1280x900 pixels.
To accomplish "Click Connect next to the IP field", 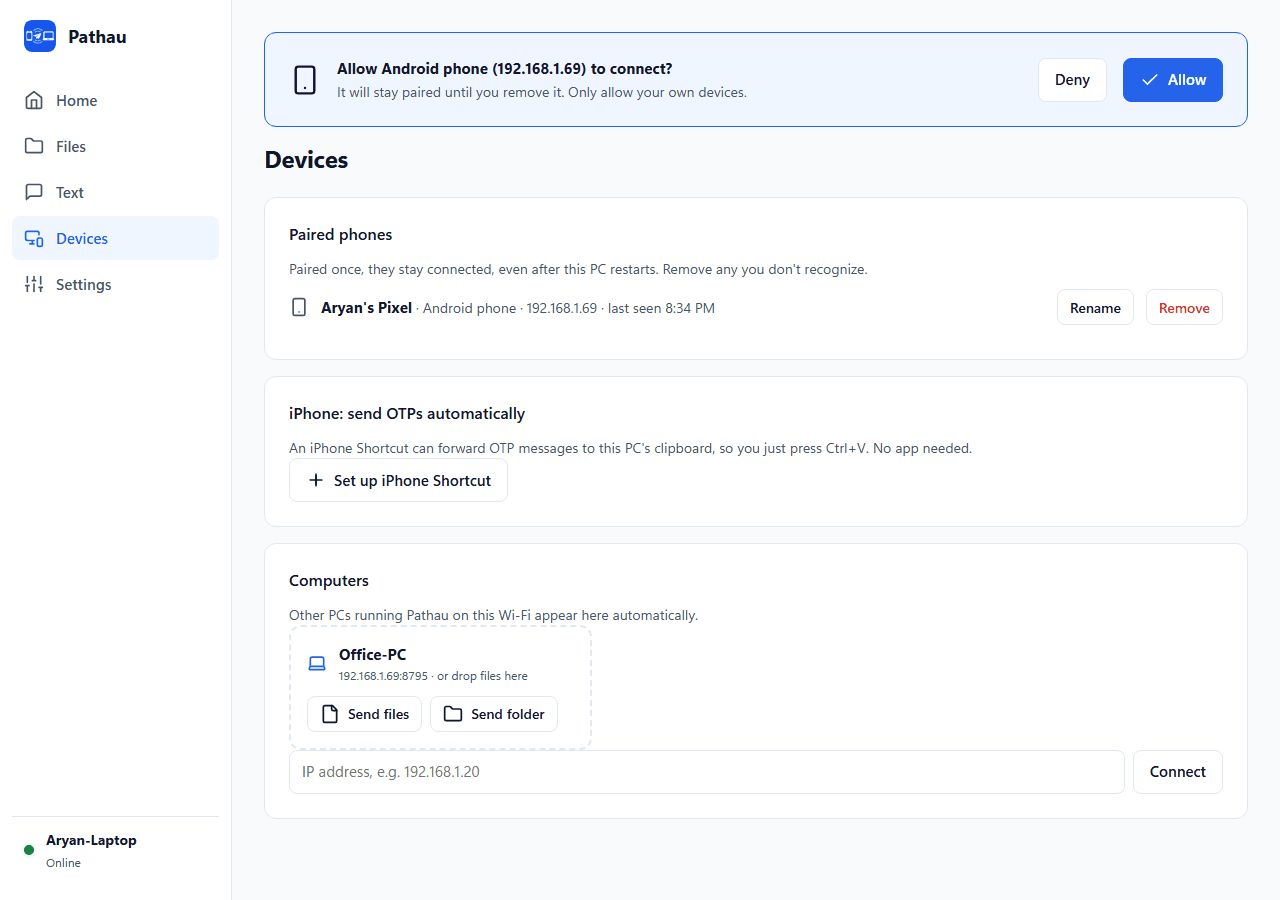I will click(1178, 772).
